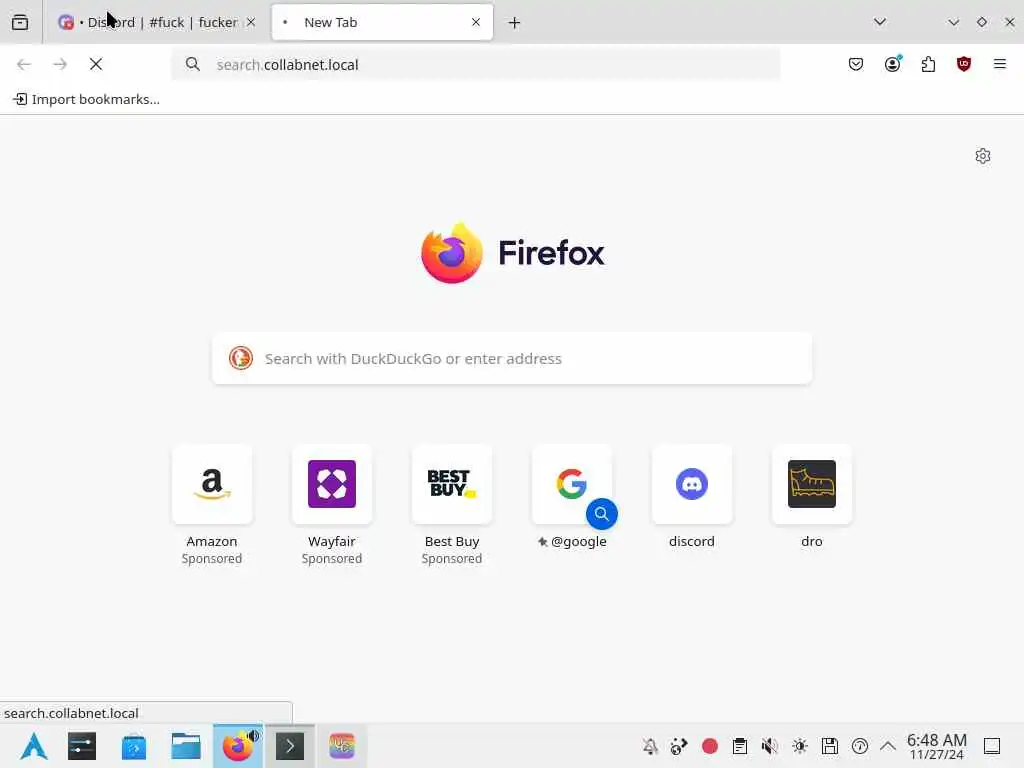This screenshot has height=768, width=1024.
Task: Go back to previous page
Action: click(24, 64)
